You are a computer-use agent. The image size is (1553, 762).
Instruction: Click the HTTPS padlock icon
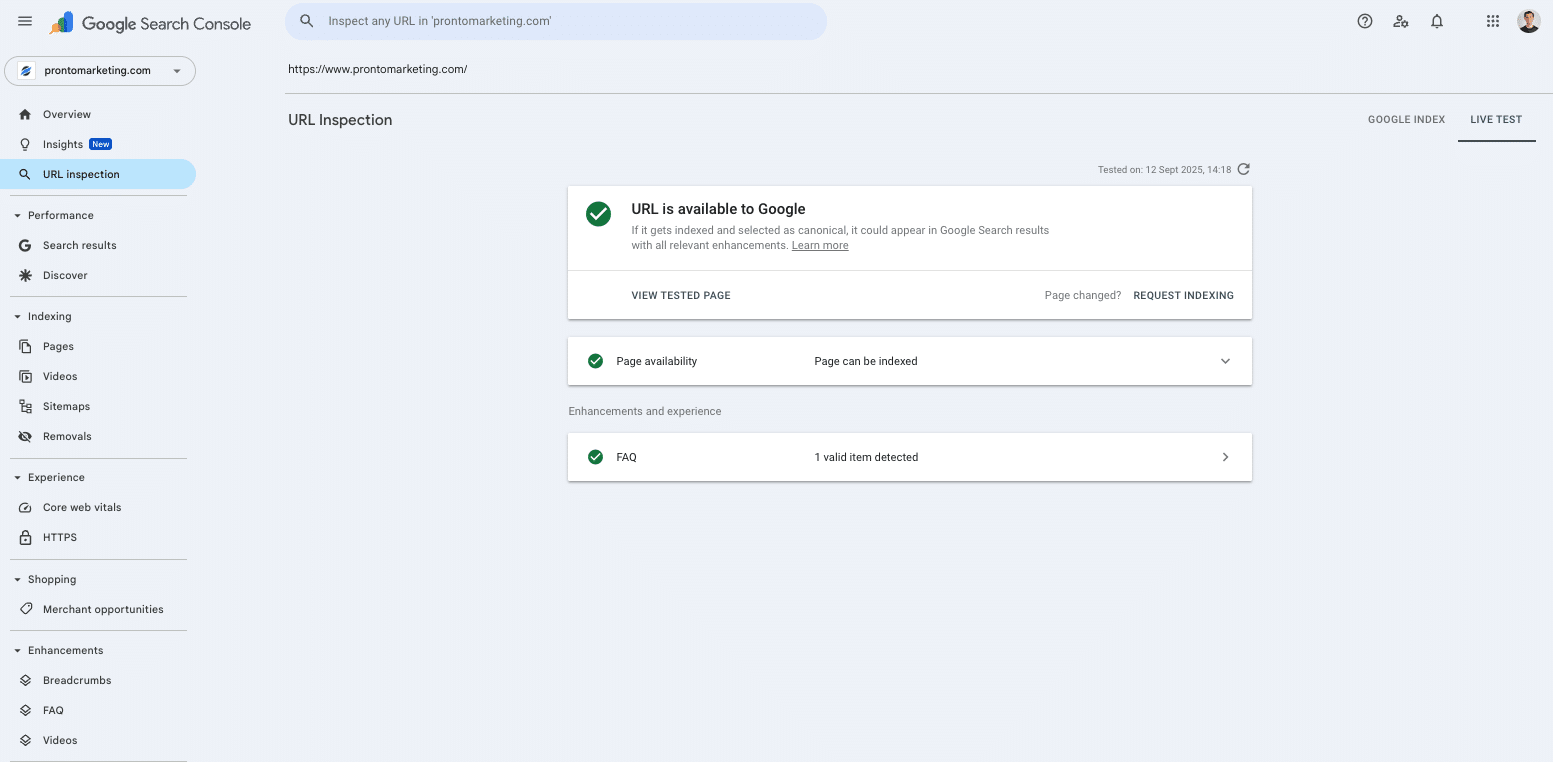pyautogui.click(x=25, y=537)
